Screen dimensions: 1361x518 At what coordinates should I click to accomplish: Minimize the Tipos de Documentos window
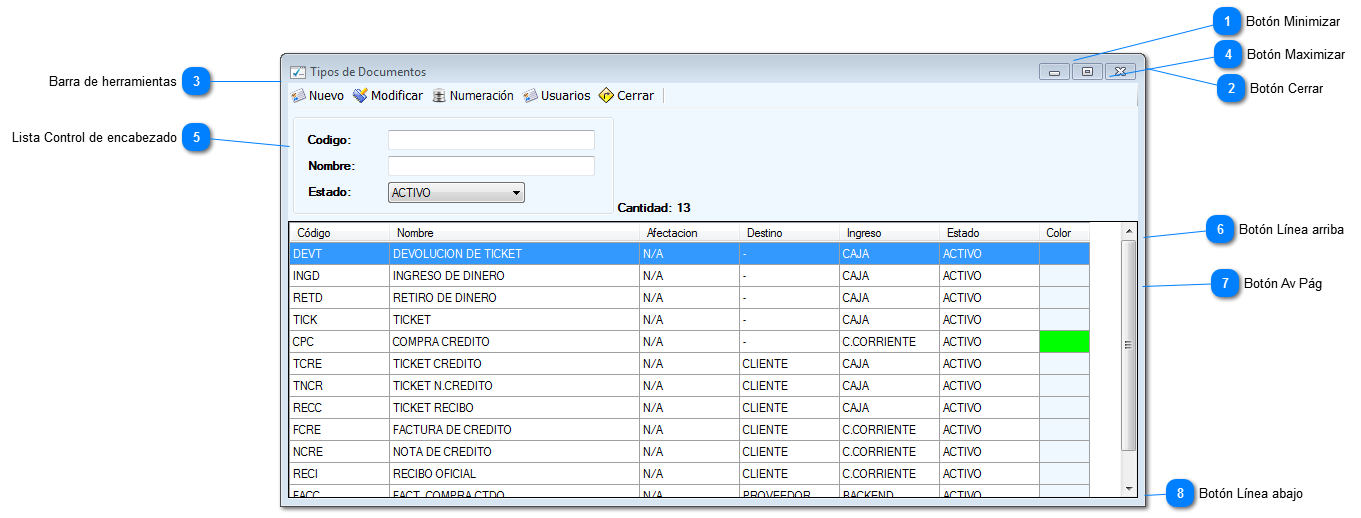click(x=1054, y=72)
